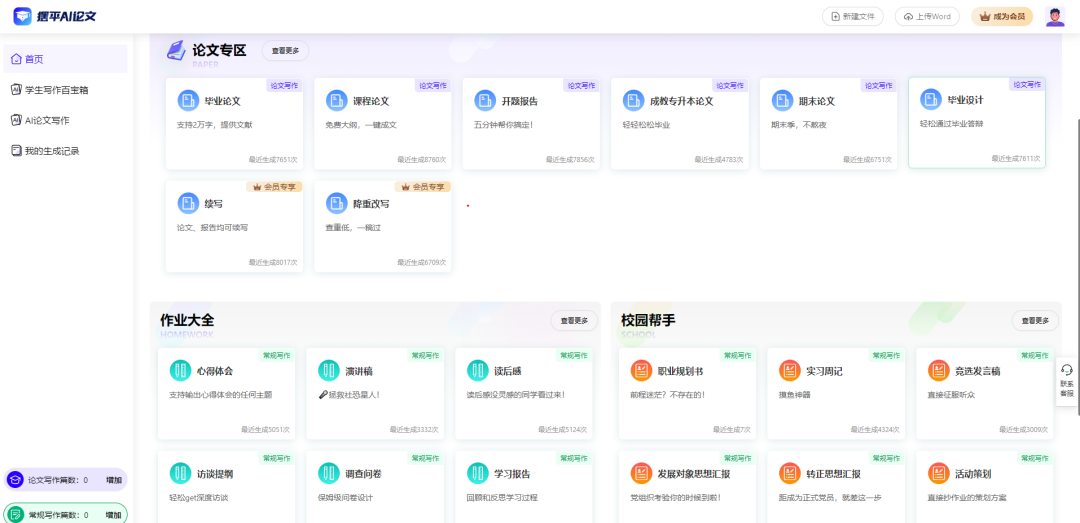Click the 论文写作篇数 graduation cap icon
This screenshot has height=523, width=1080.
(x=15, y=480)
